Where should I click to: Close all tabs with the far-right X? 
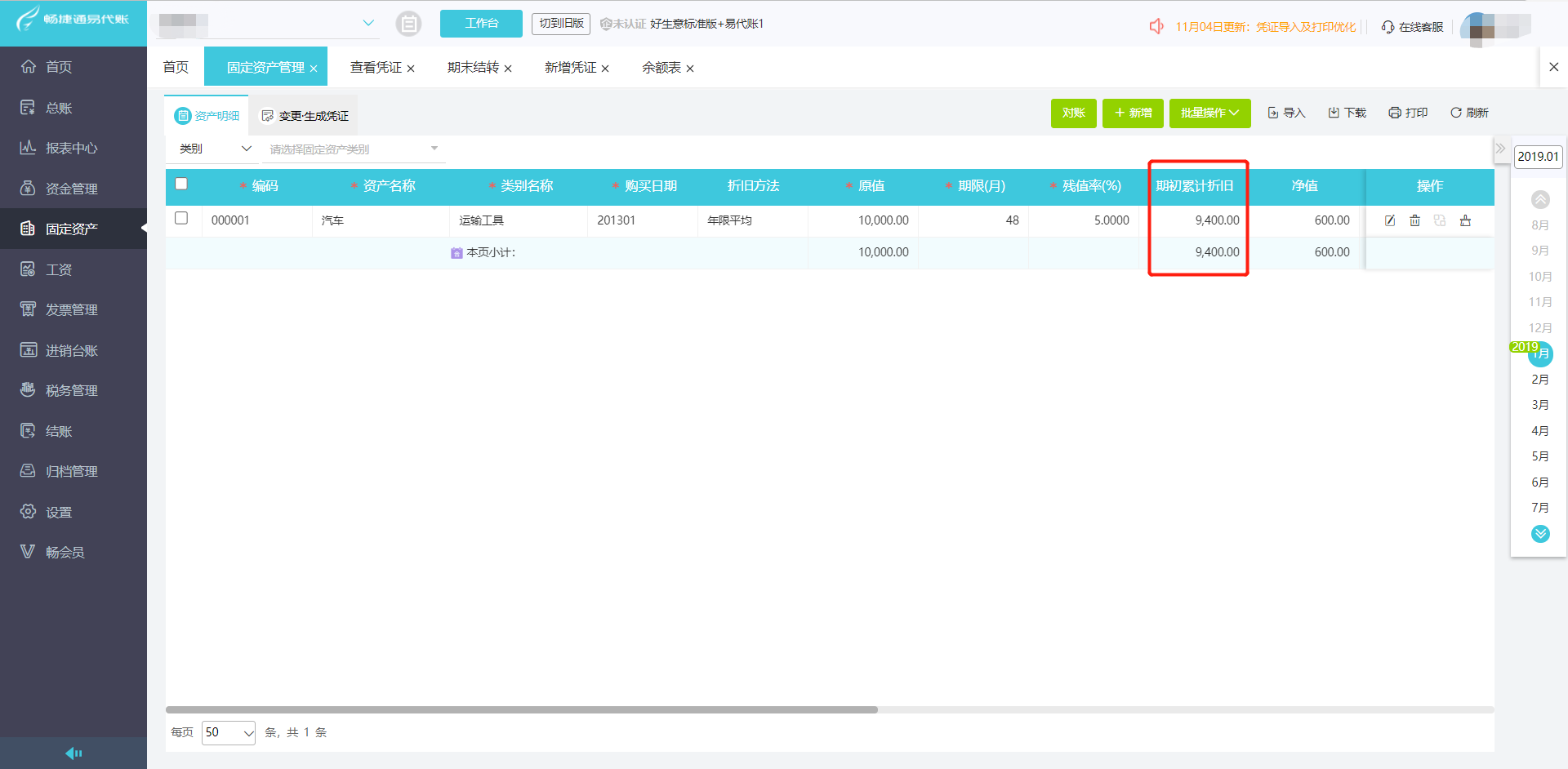pyautogui.click(x=1553, y=67)
